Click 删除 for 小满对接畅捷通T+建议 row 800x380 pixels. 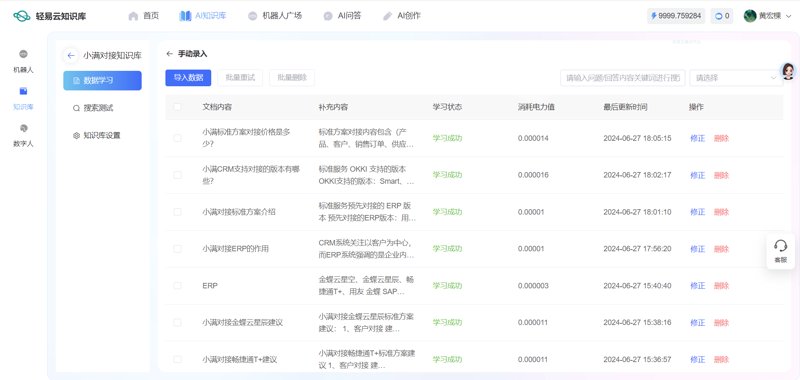[x=721, y=359]
